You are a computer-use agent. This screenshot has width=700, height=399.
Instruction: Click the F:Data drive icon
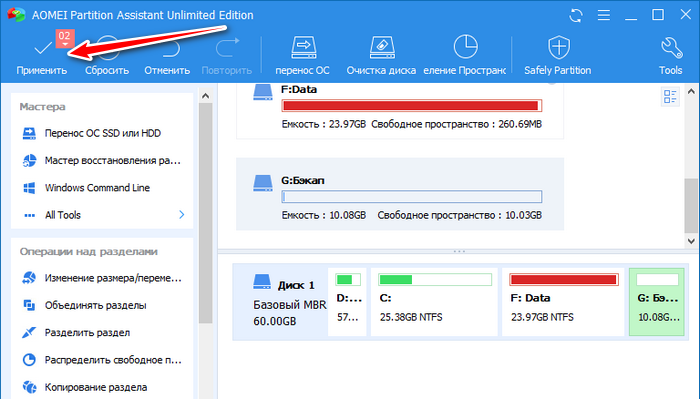[x=262, y=92]
